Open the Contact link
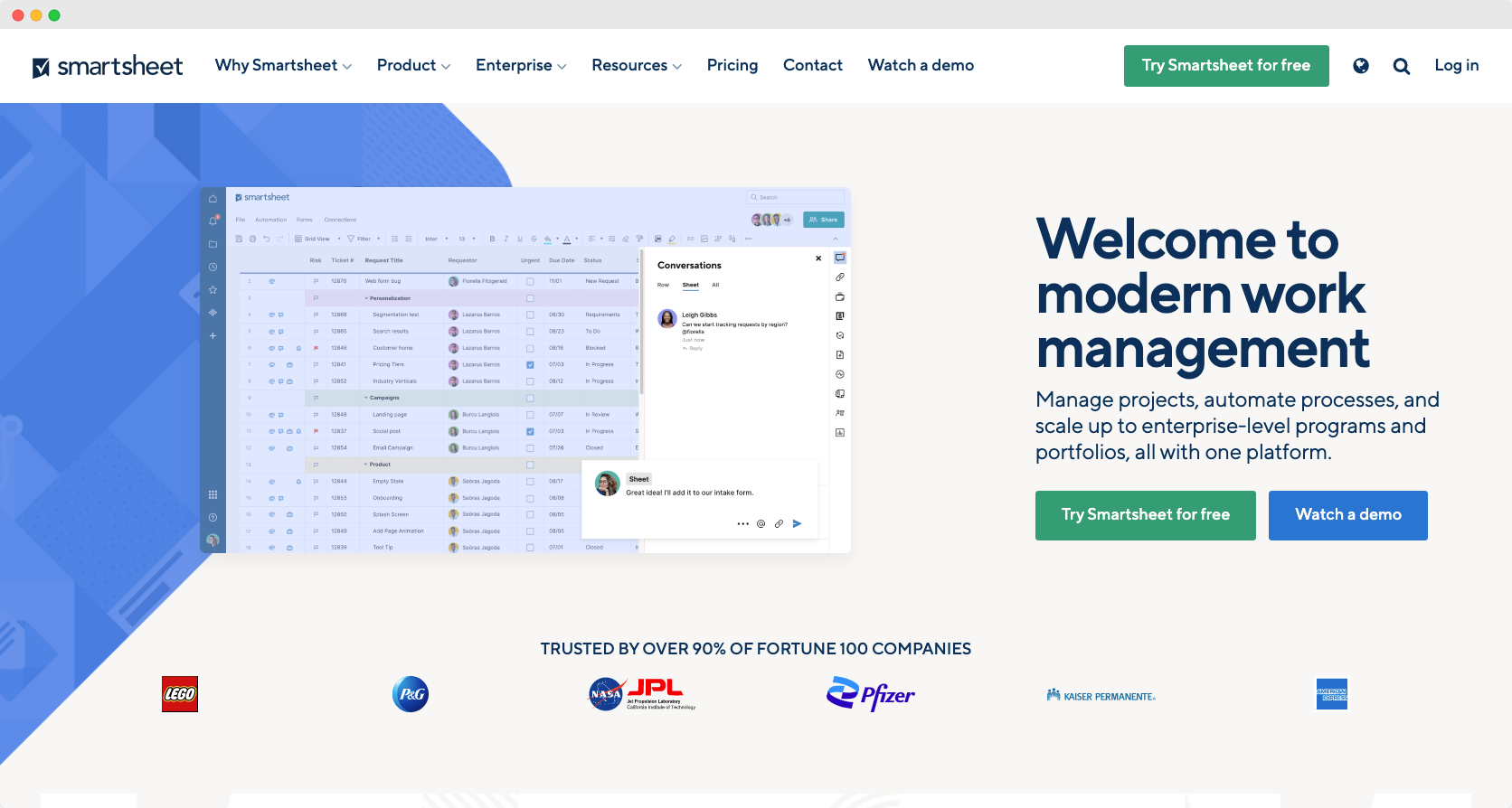Viewport: 1512px width, 808px height. 813,65
